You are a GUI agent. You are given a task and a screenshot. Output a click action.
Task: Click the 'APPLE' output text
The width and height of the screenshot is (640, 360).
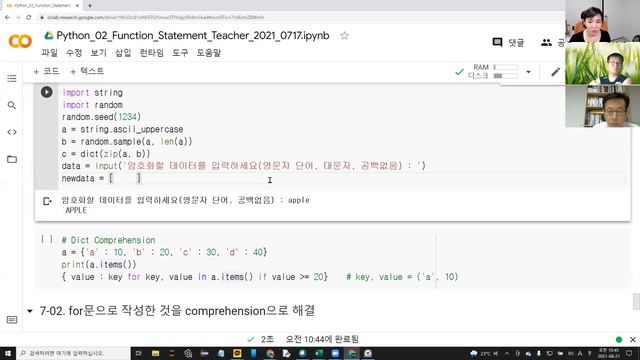[76, 210]
